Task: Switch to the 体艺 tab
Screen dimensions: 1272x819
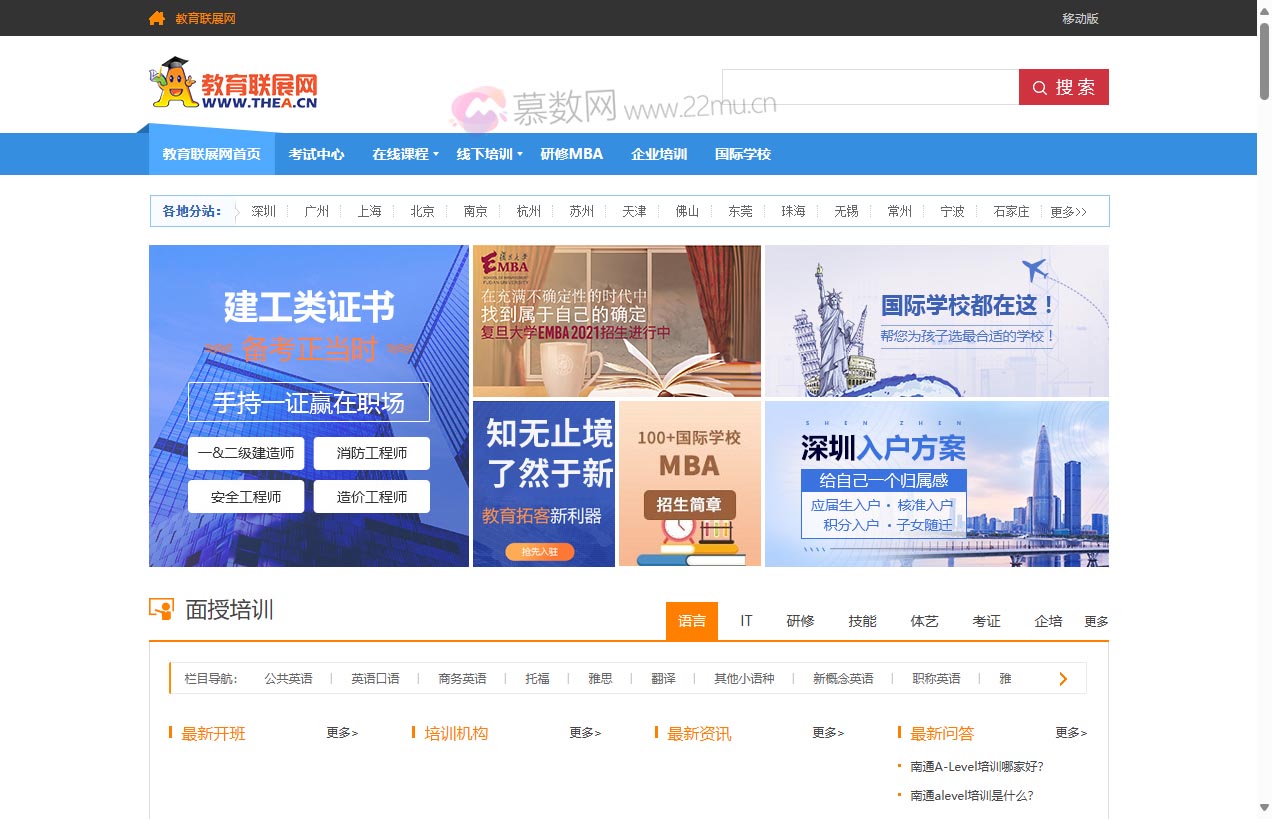Action: click(924, 621)
